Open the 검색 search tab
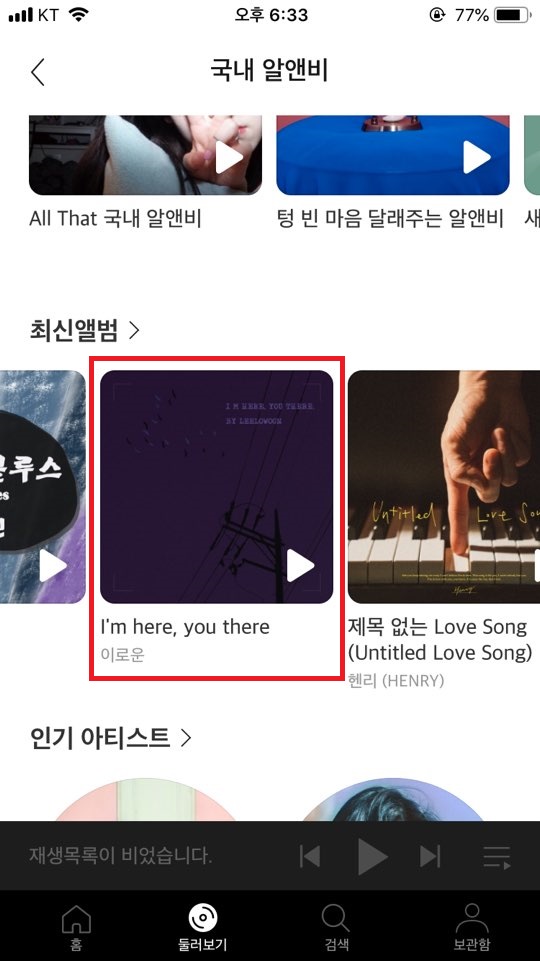The height and width of the screenshot is (961, 540). coord(335,926)
